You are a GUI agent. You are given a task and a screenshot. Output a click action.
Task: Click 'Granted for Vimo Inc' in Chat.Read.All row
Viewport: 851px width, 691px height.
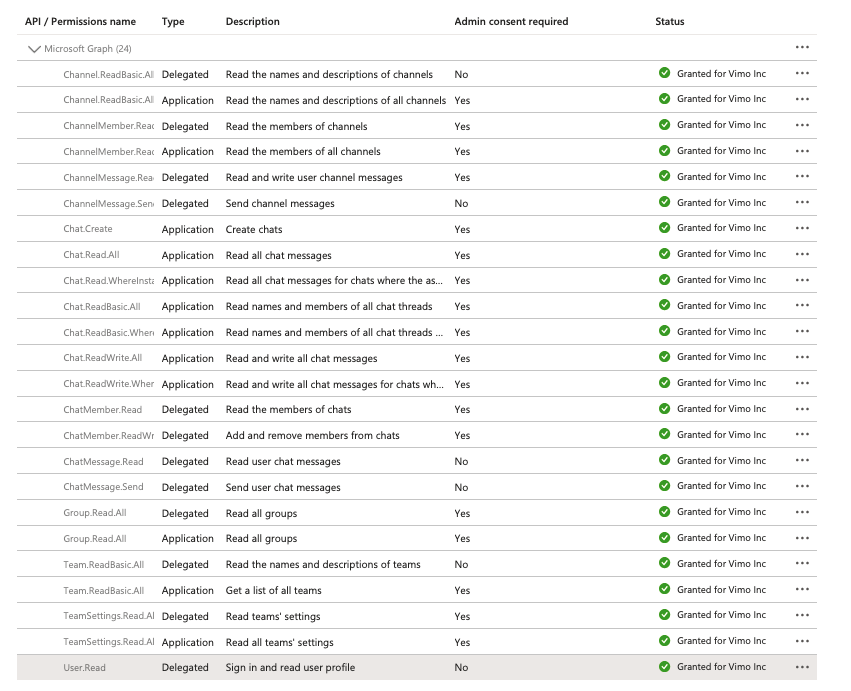click(721, 254)
